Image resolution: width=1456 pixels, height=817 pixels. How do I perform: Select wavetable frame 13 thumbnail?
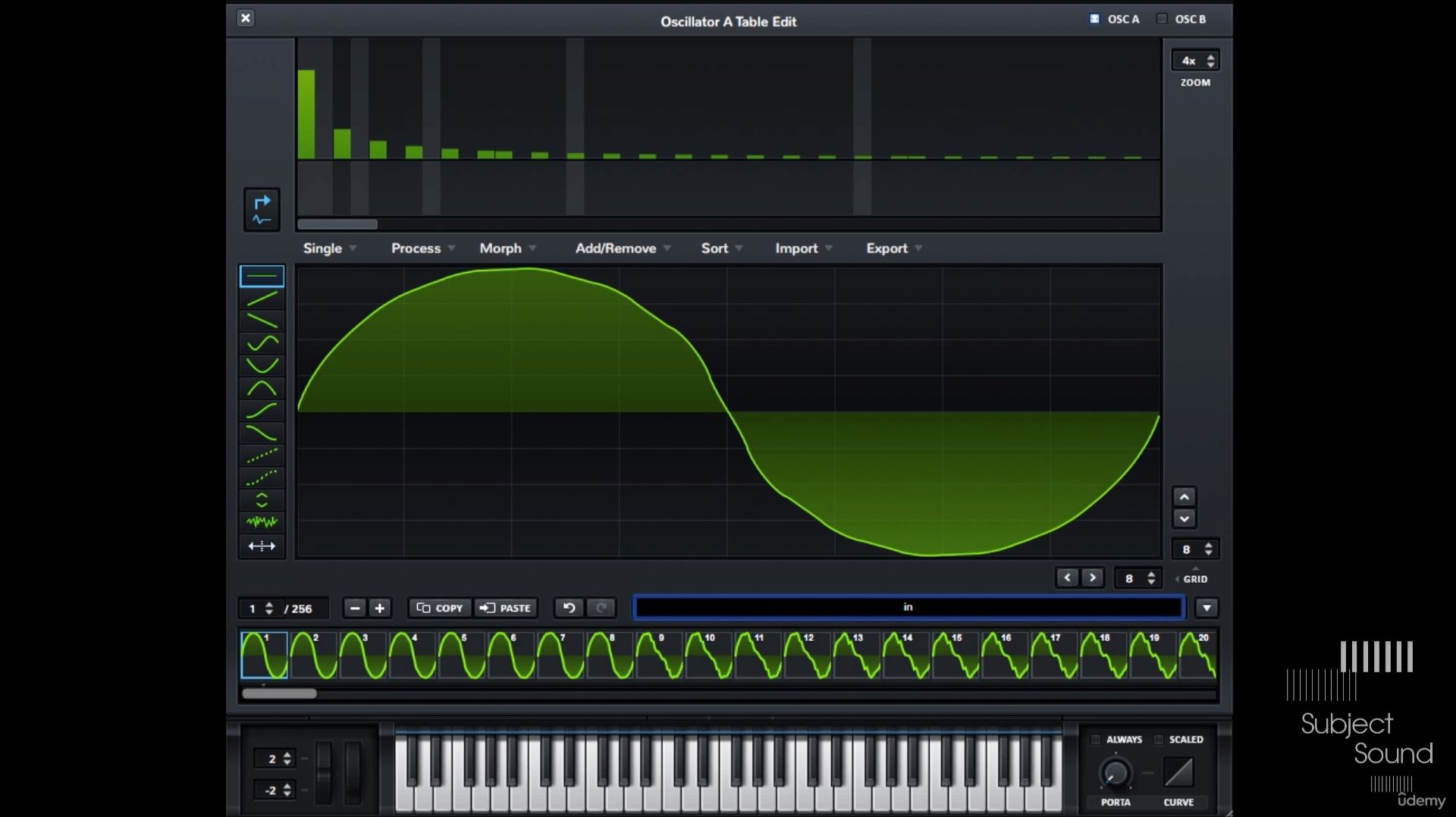857,656
